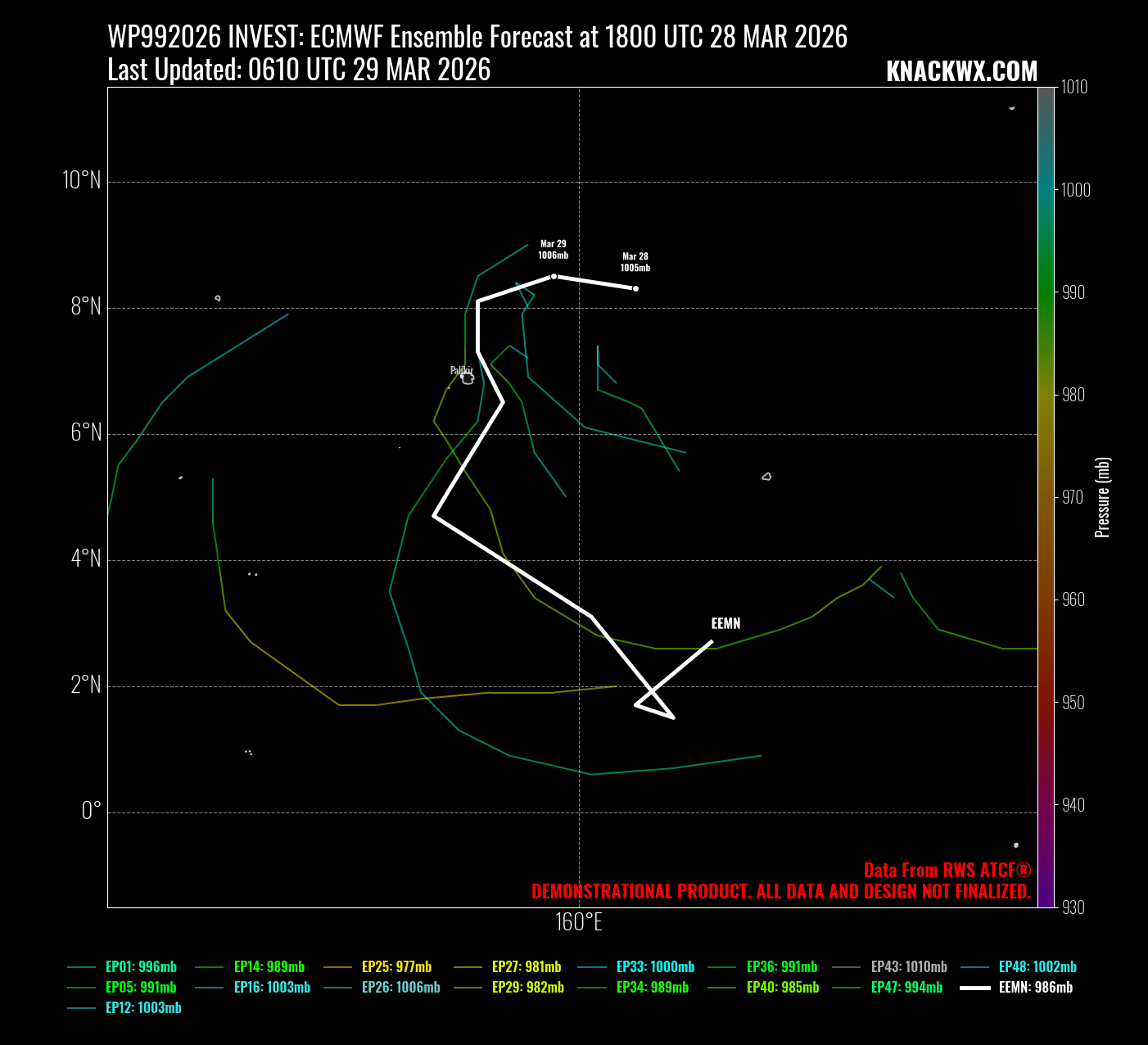The image size is (1148, 1045).
Task: Select the EEMN label on the map
Action: [x=725, y=623]
